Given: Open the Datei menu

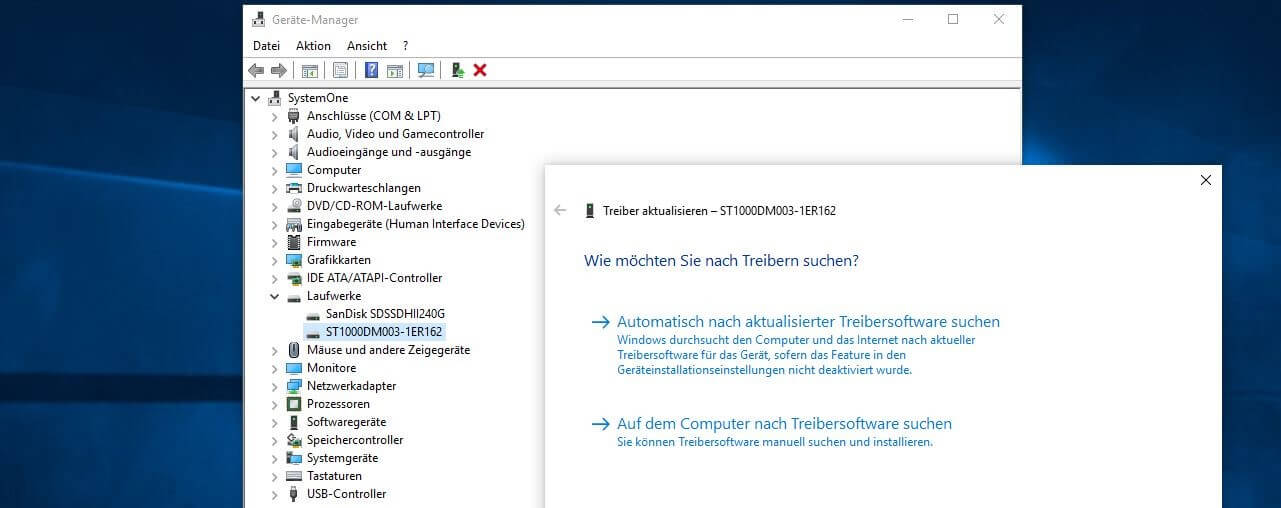Looking at the screenshot, I should click(266, 46).
